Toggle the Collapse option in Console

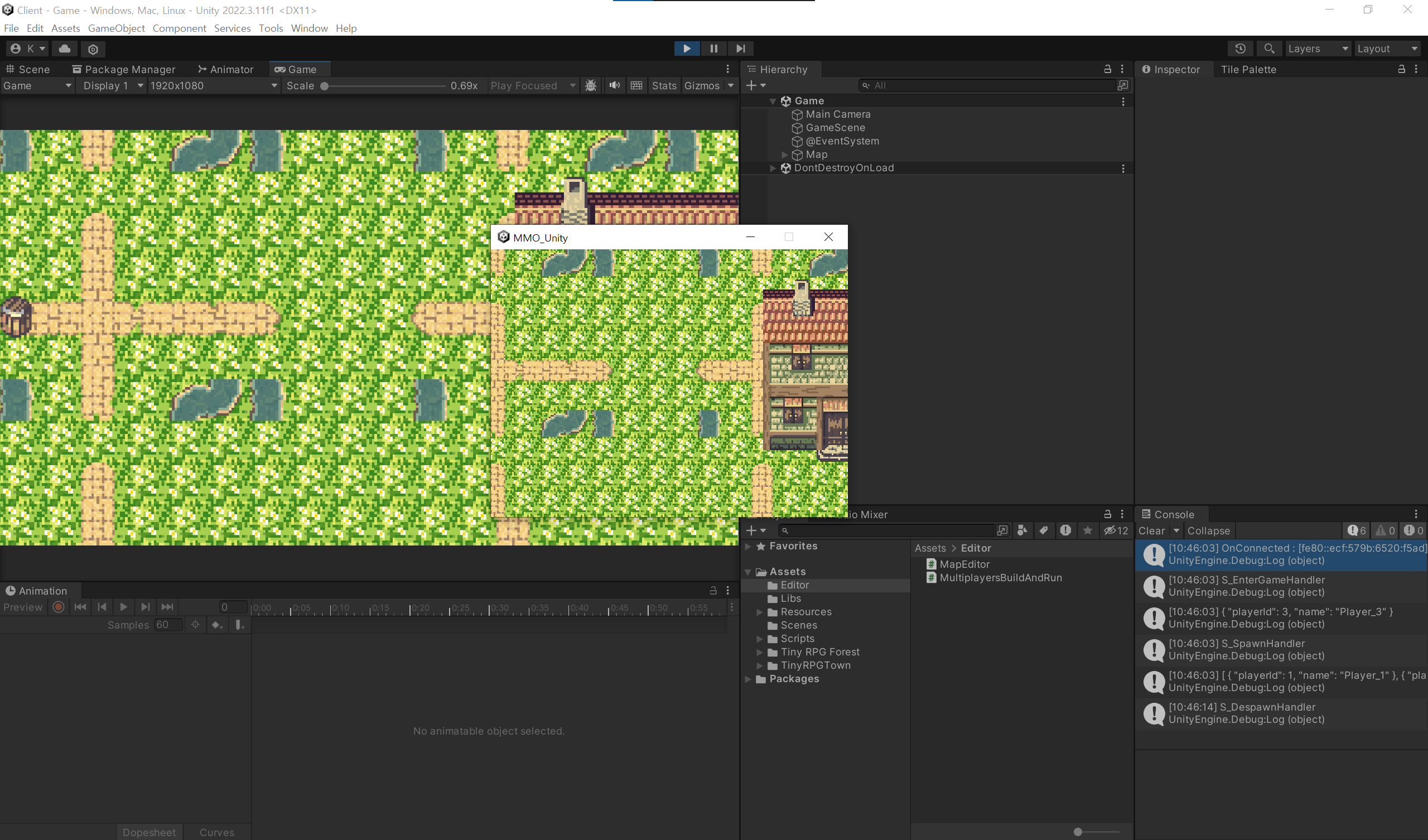click(x=1208, y=530)
